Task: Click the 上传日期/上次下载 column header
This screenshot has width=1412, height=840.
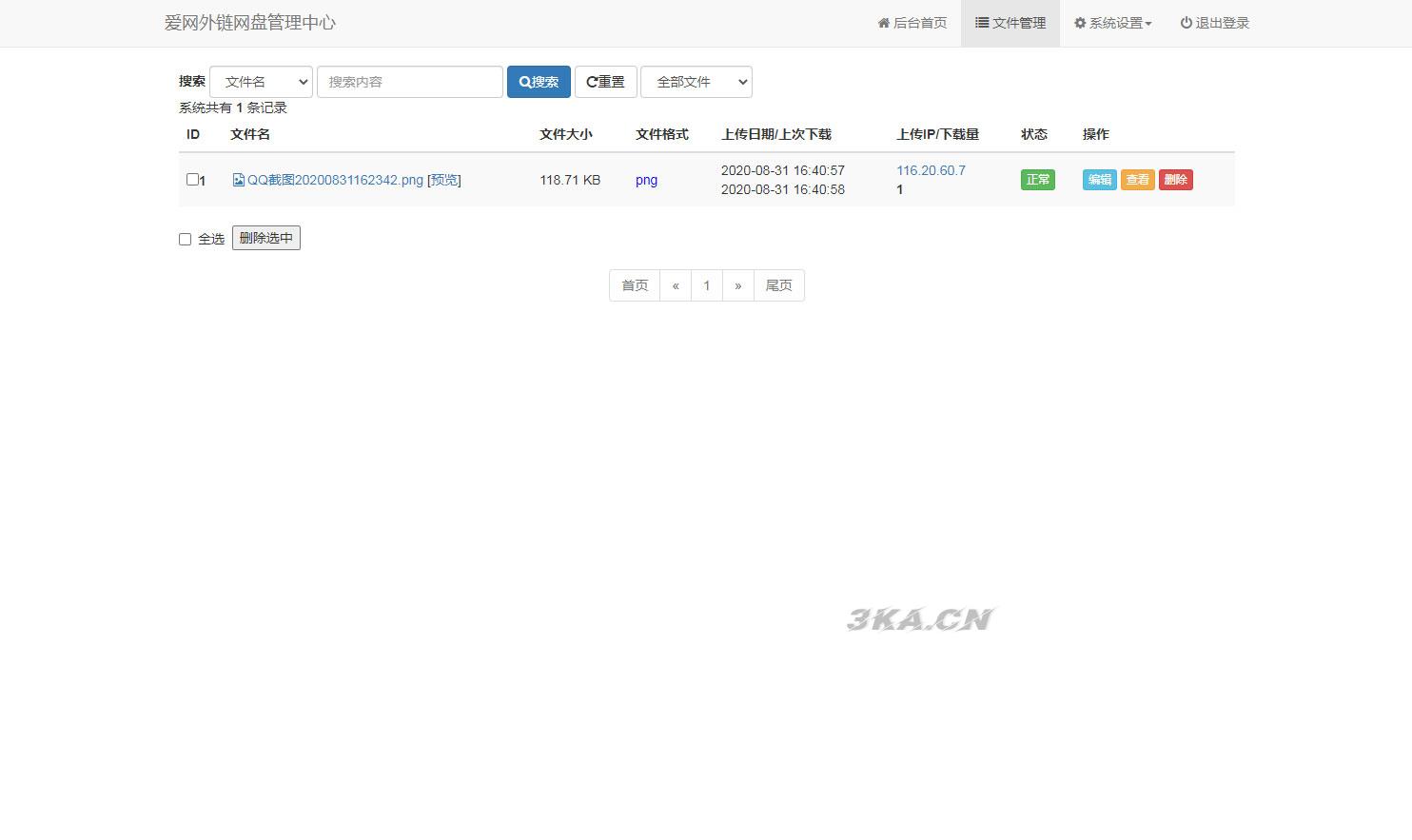Action: [776, 134]
